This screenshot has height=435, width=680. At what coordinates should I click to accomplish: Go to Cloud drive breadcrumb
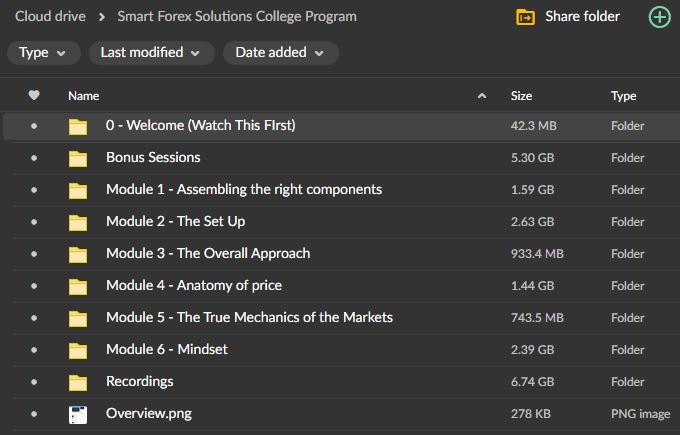pos(50,16)
